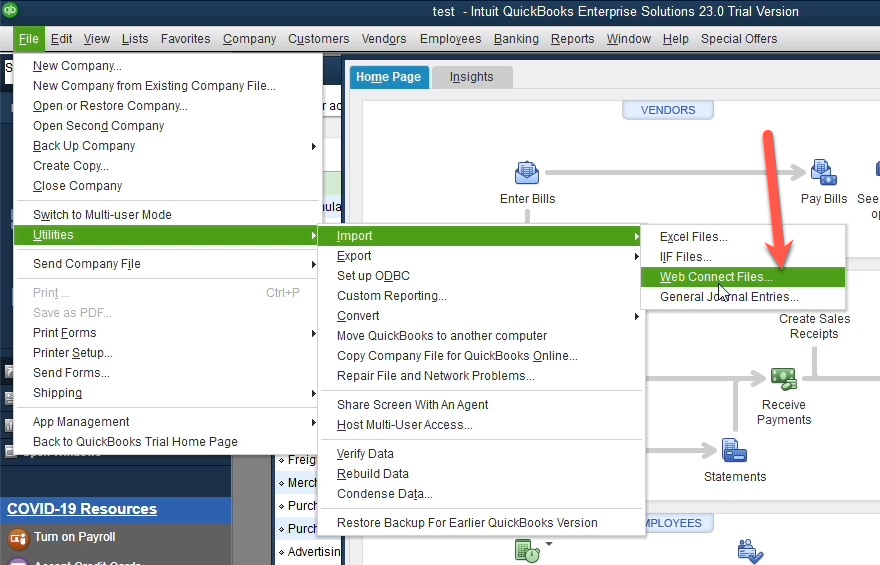Select Close Company
Viewport: 880px width, 565px height.
coord(168,186)
